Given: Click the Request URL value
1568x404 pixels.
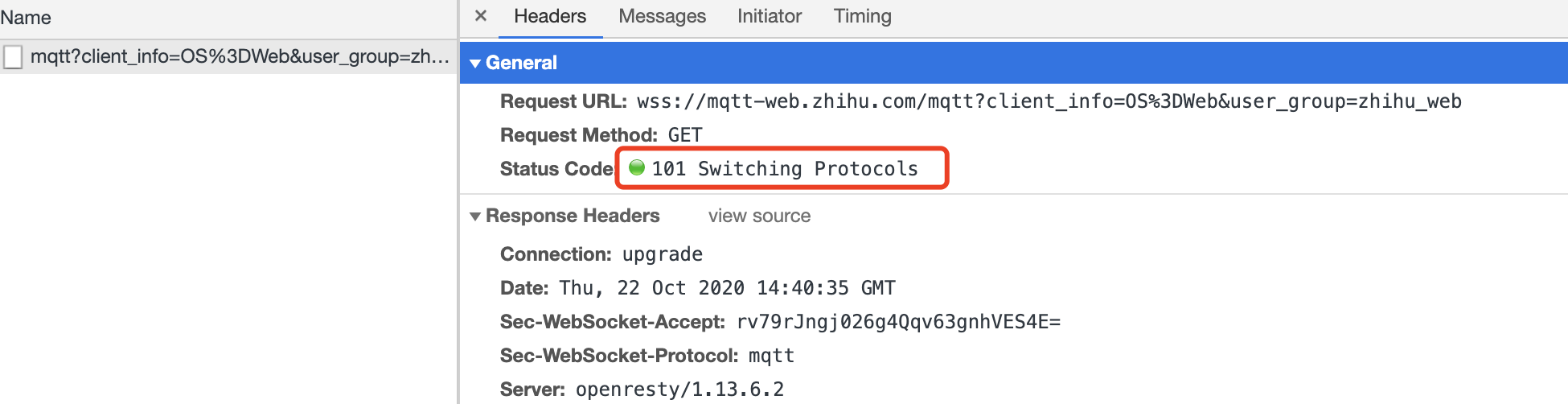Looking at the screenshot, I should pos(1049,101).
